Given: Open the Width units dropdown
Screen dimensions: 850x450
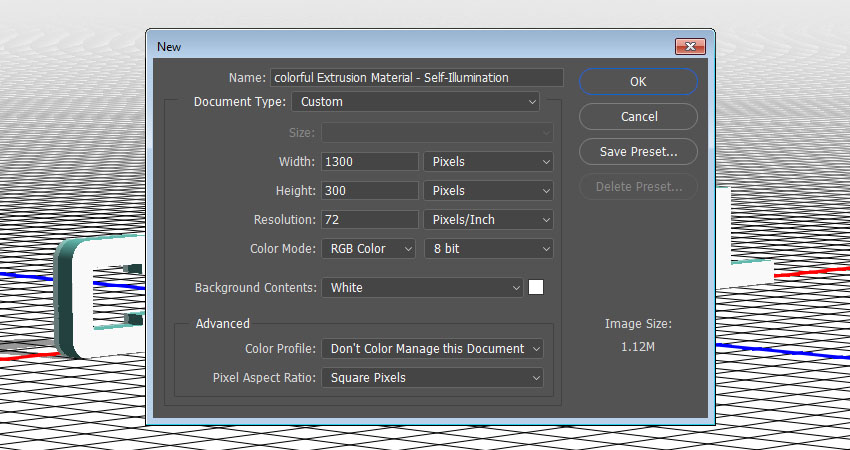Looking at the screenshot, I should pyautogui.click(x=489, y=161).
